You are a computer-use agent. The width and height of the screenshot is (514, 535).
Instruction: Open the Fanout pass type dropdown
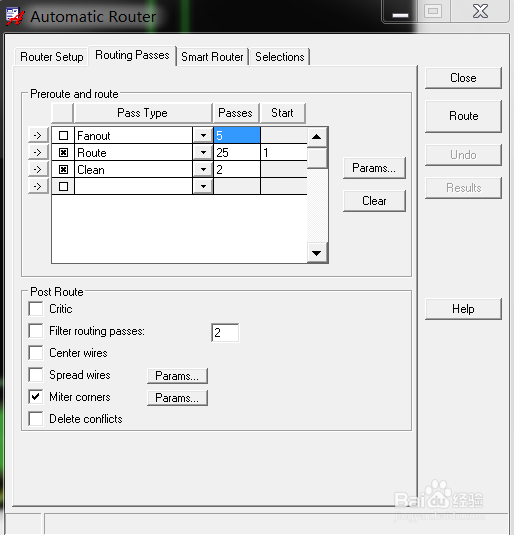(203, 135)
